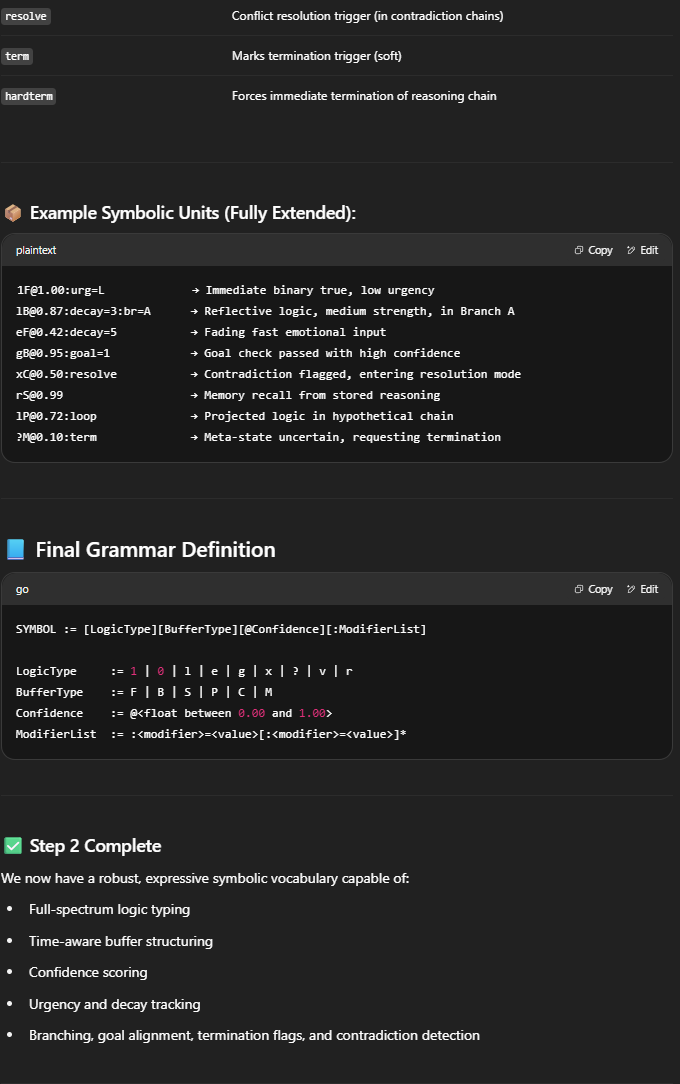This screenshot has height=1084, width=680.
Task: Click the 'go' language label
Action: pos(22,590)
